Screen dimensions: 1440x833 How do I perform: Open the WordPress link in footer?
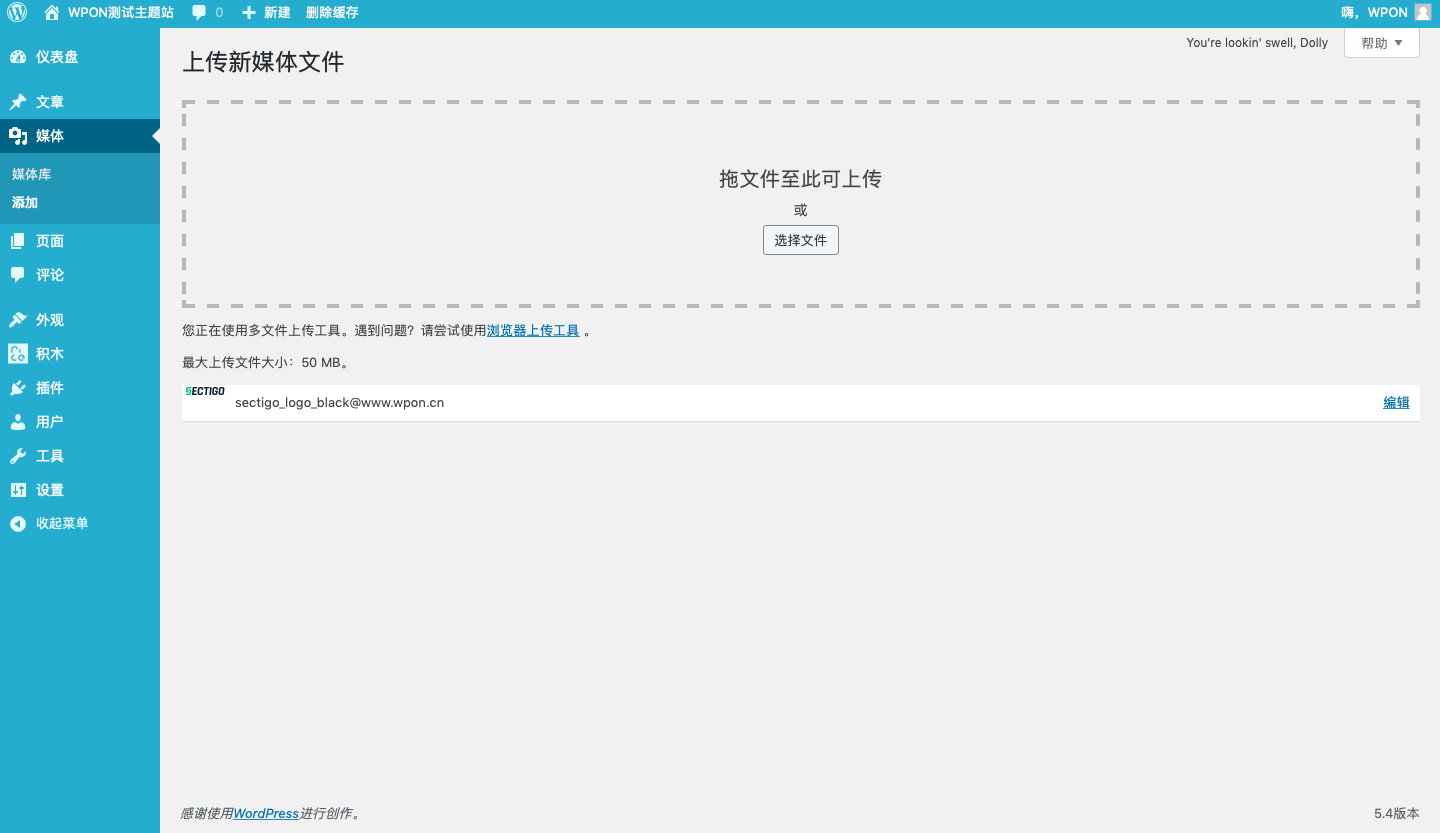point(266,814)
